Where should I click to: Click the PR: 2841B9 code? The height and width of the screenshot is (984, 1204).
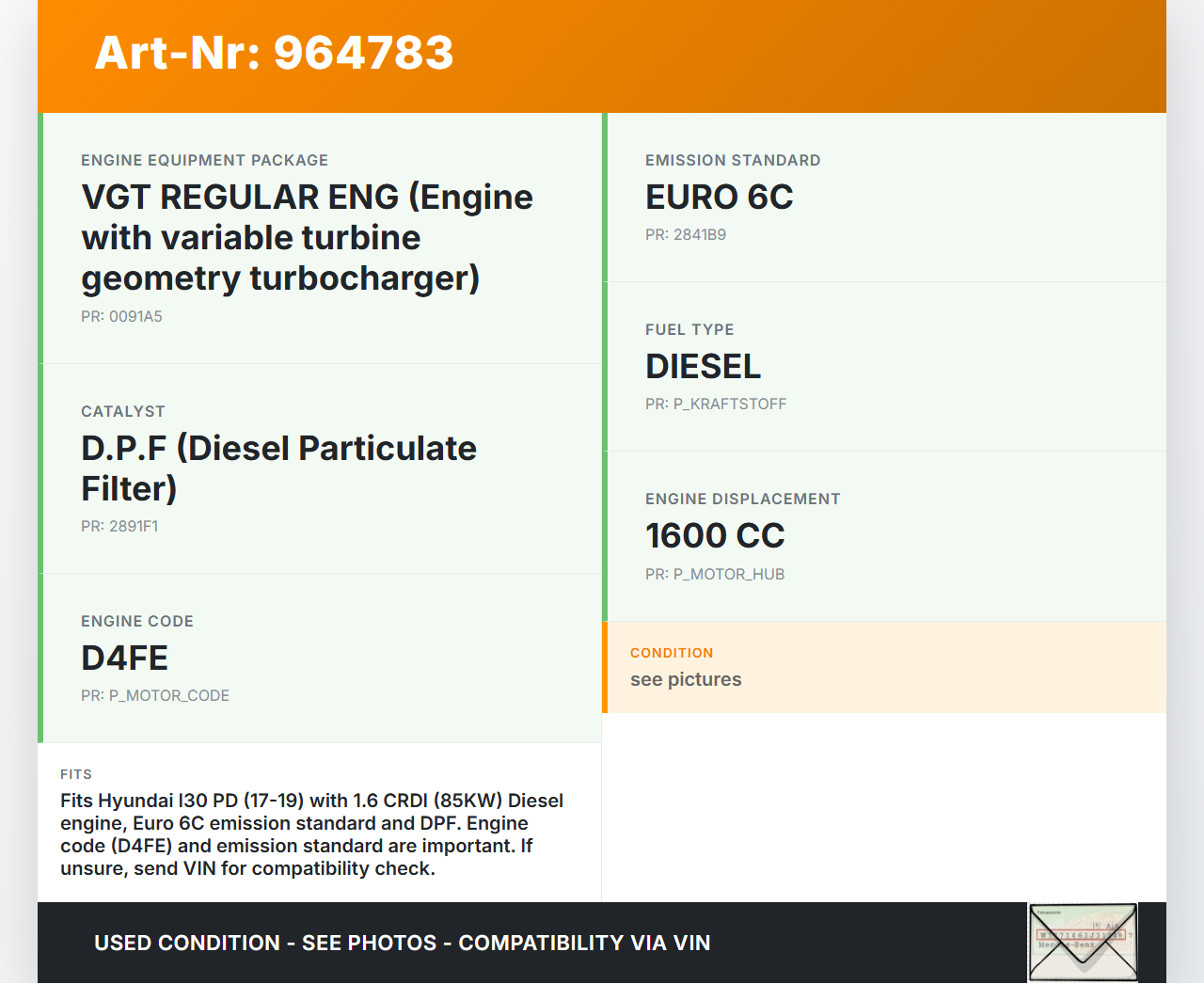pos(685,235)
